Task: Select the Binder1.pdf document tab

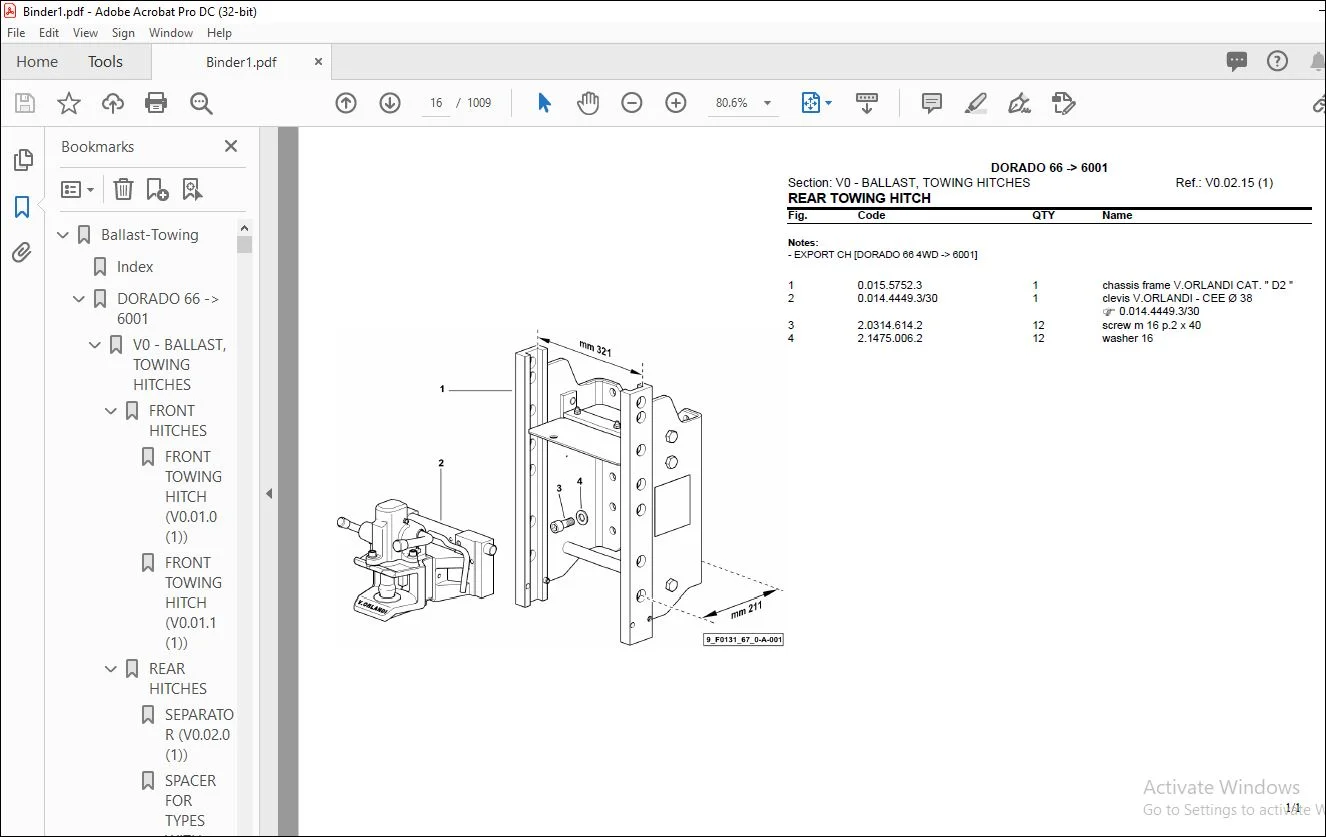Action: coord(241,62)
